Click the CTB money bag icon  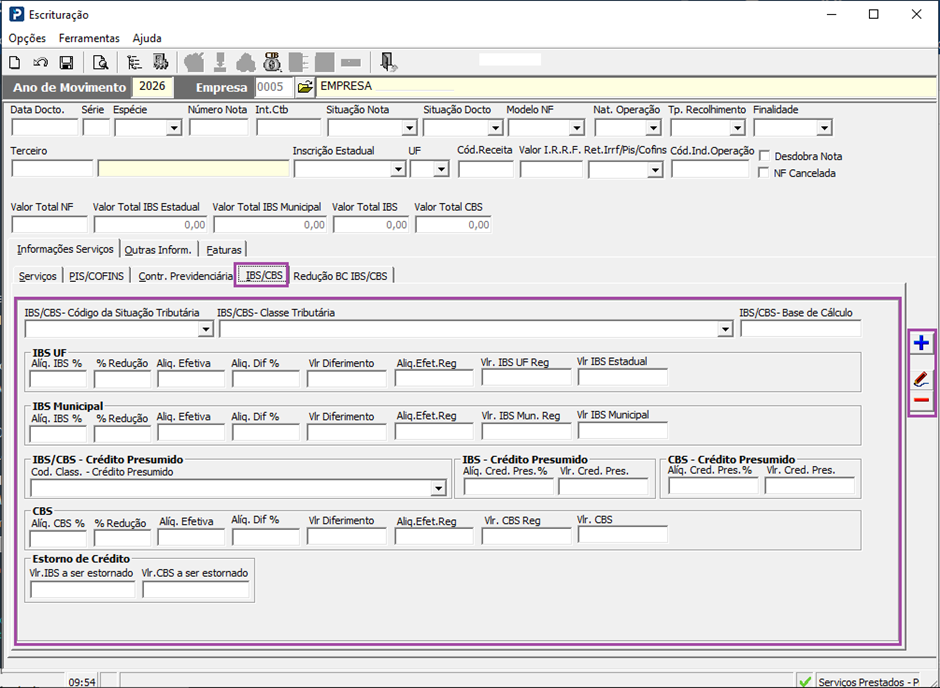[272, 62]
